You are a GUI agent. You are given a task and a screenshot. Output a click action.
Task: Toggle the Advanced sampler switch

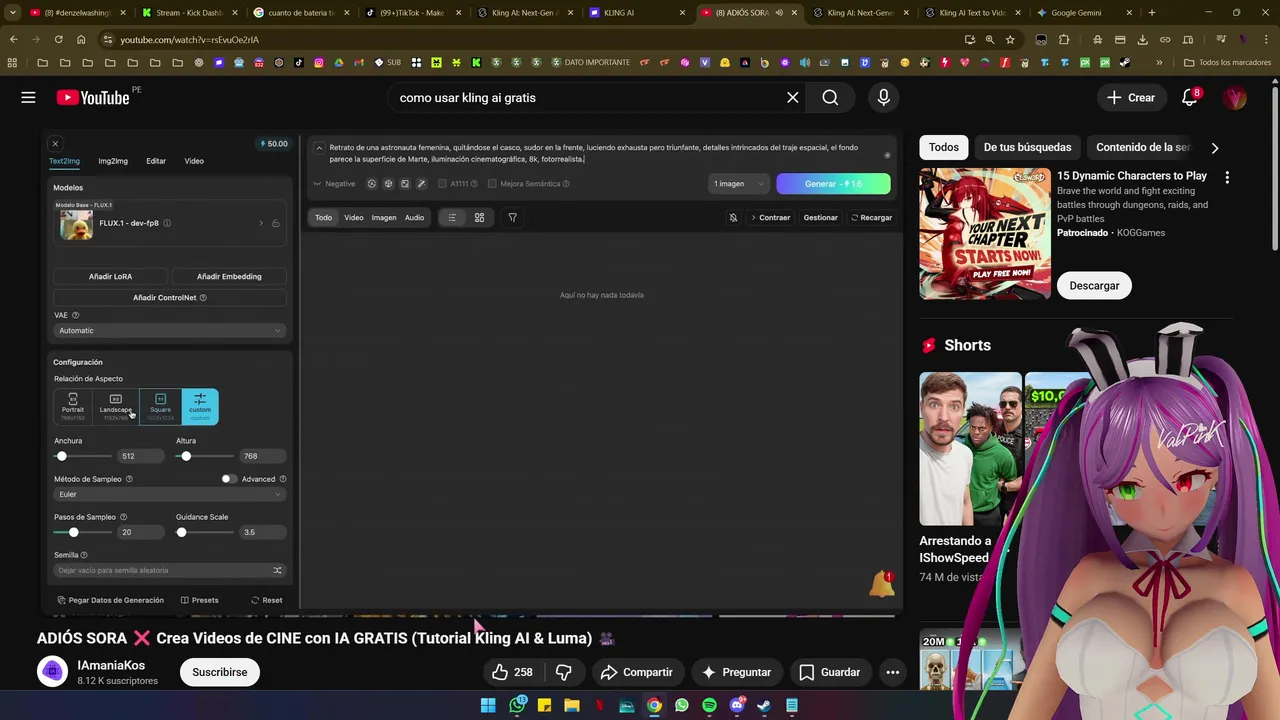click(229, 479)
